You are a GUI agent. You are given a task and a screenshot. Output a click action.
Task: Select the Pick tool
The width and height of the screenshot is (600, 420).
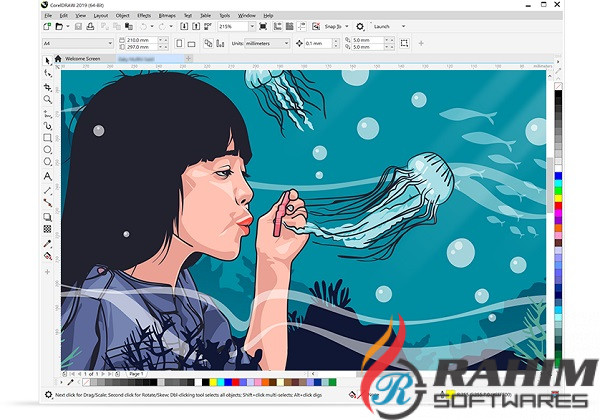pos(47,61)
